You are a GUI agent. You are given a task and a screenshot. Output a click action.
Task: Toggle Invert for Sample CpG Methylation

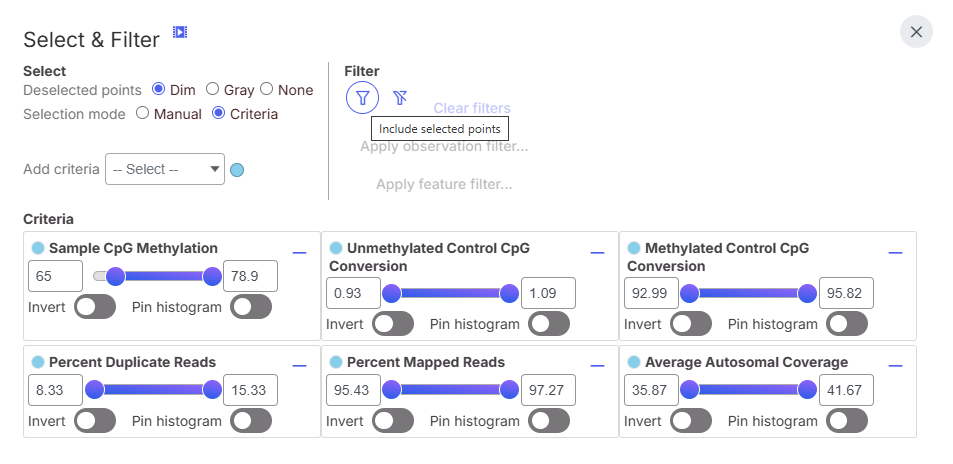click(x=95, y=307)
